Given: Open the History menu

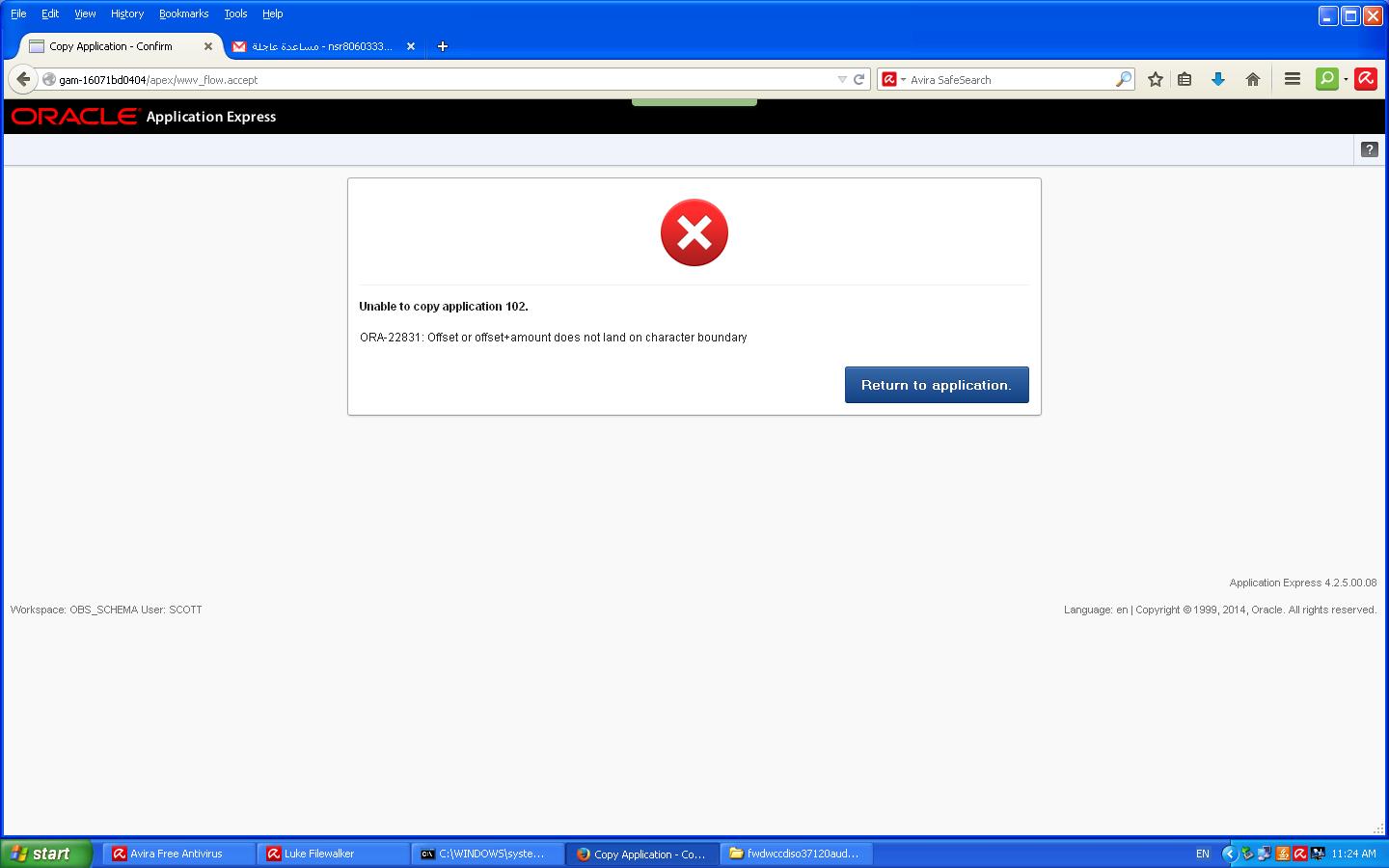Looking at the screenshot, I should [x=126, y=14].
